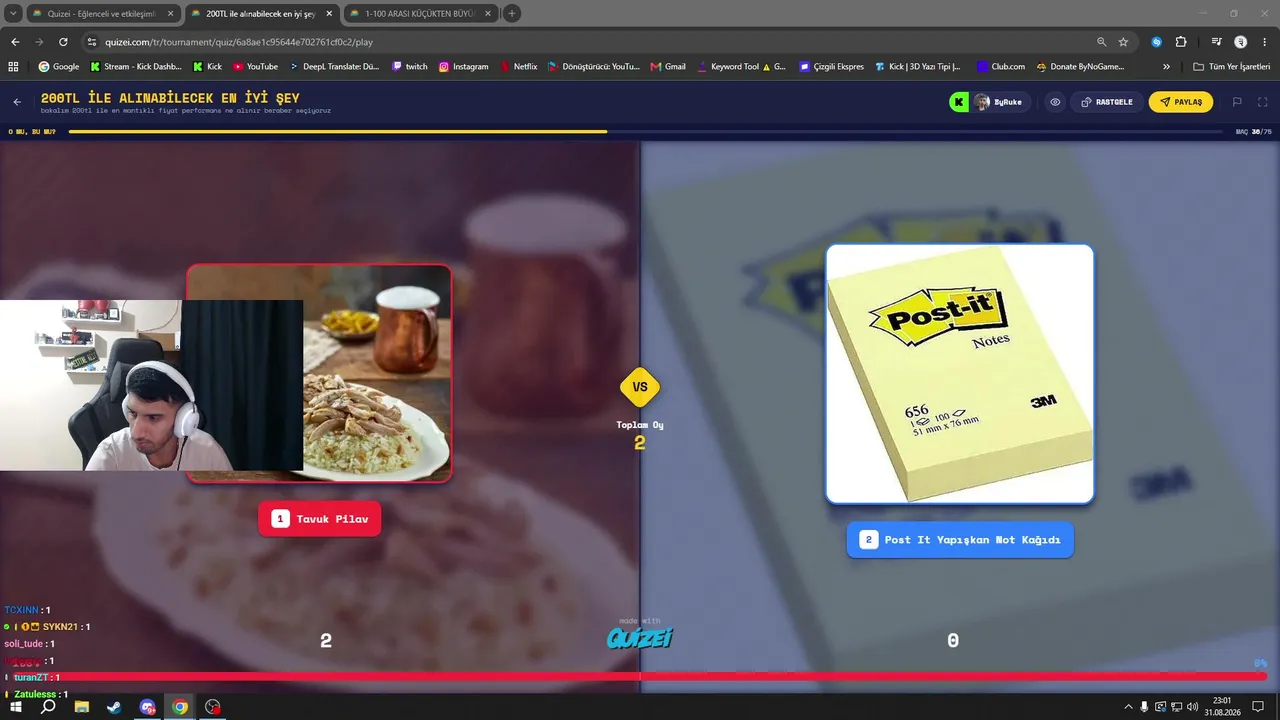1280x720 pixels.
Task: Open the Keyword Tool bookmark
Action: point(741,67)
